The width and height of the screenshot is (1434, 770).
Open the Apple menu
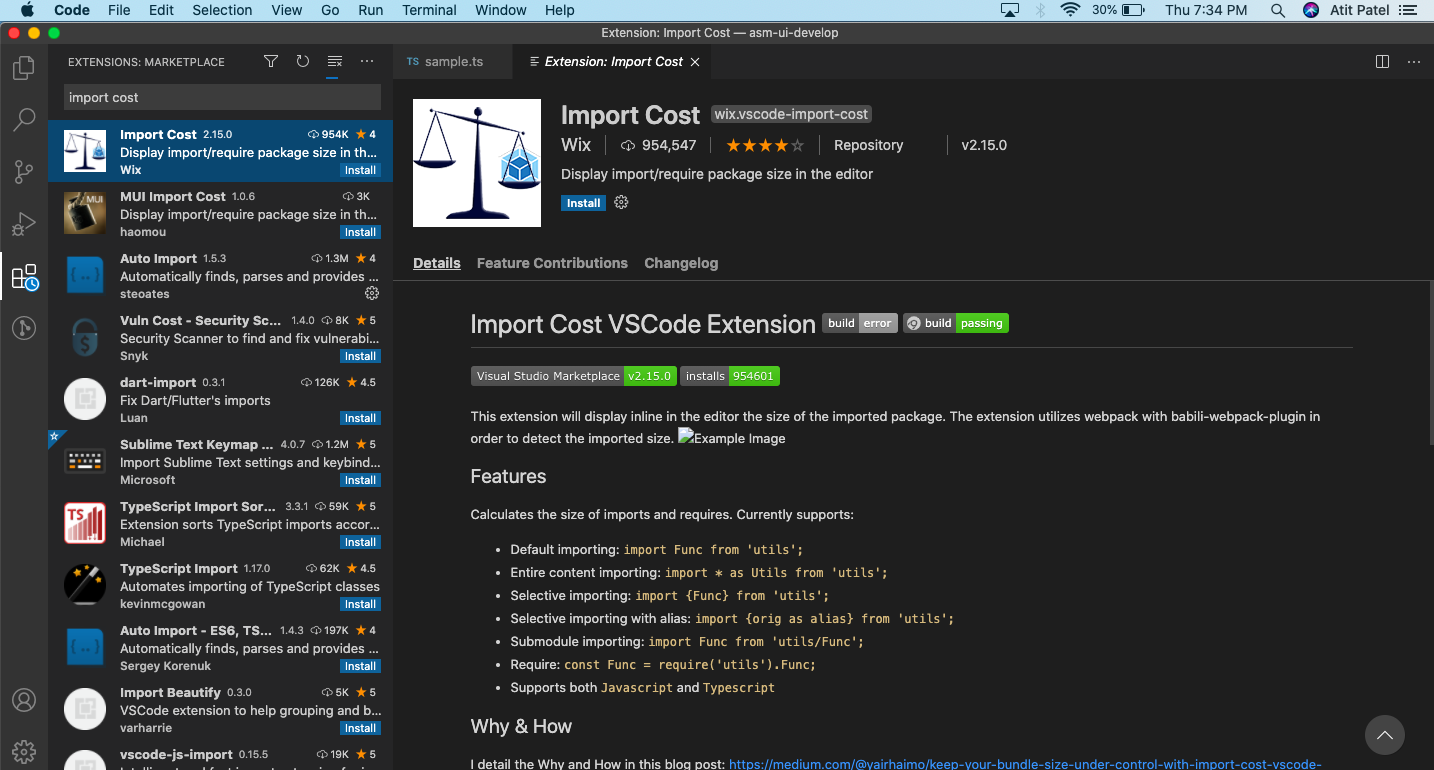pyautogui.click(x=27, y=10)
